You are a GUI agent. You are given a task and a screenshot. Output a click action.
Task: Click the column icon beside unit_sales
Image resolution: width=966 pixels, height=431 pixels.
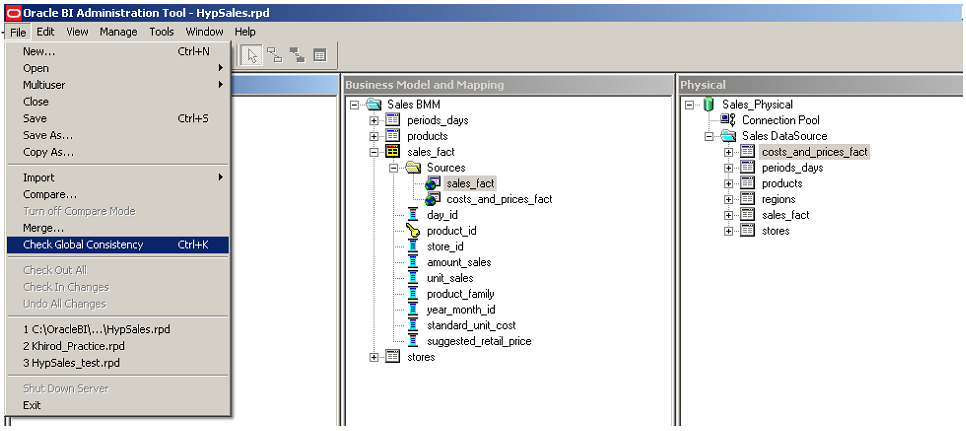pos(413,278)
